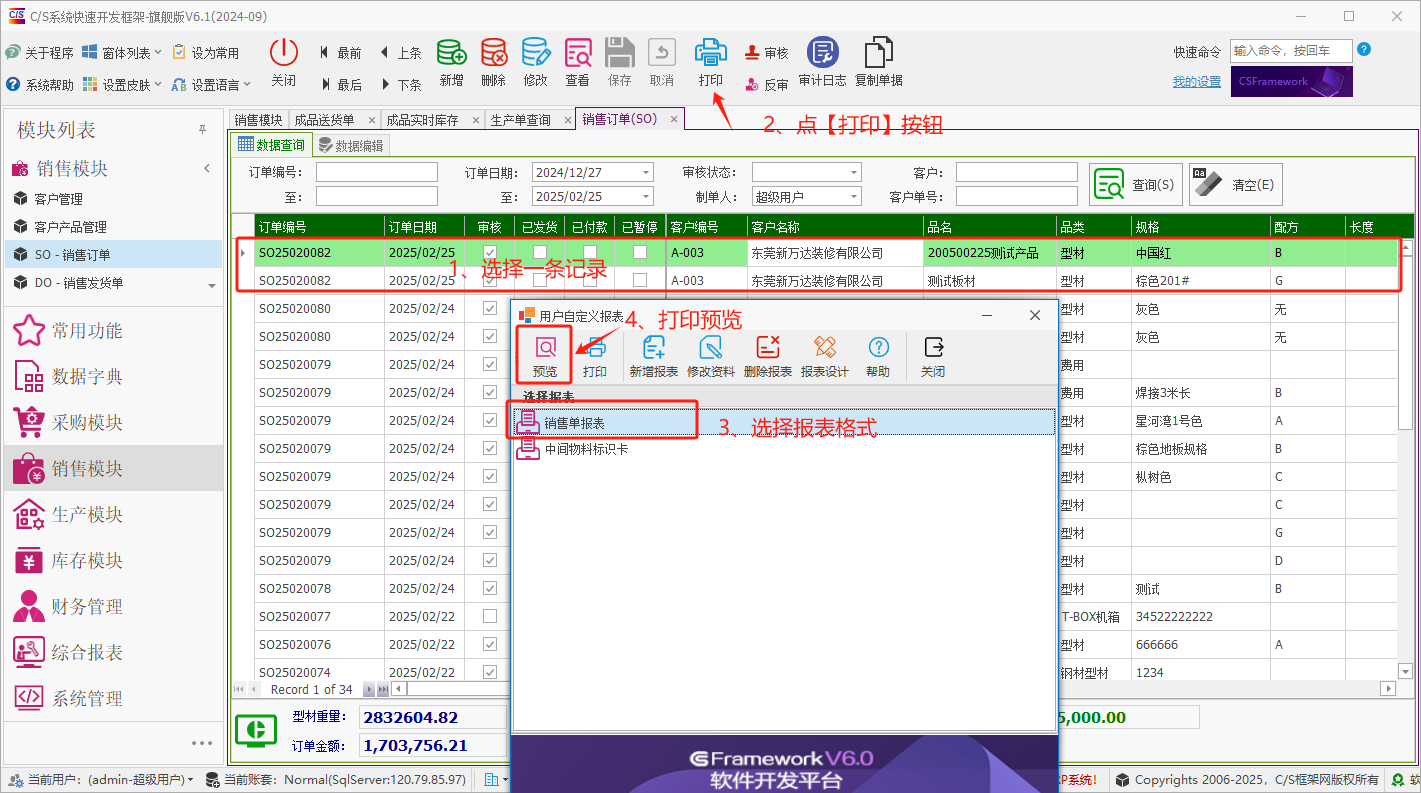Collapse the 销售模块 sidebar group chevron
The height and width of the screenshot is (793, 1421).
point(207,168)
